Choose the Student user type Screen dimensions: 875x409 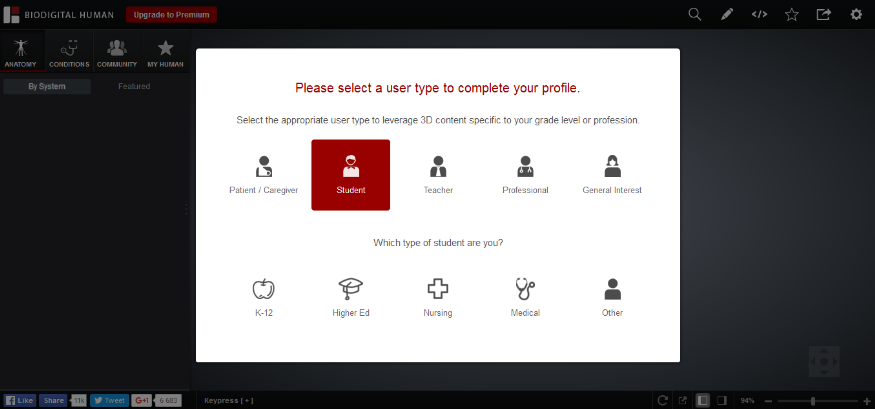(x=350, y=175)
